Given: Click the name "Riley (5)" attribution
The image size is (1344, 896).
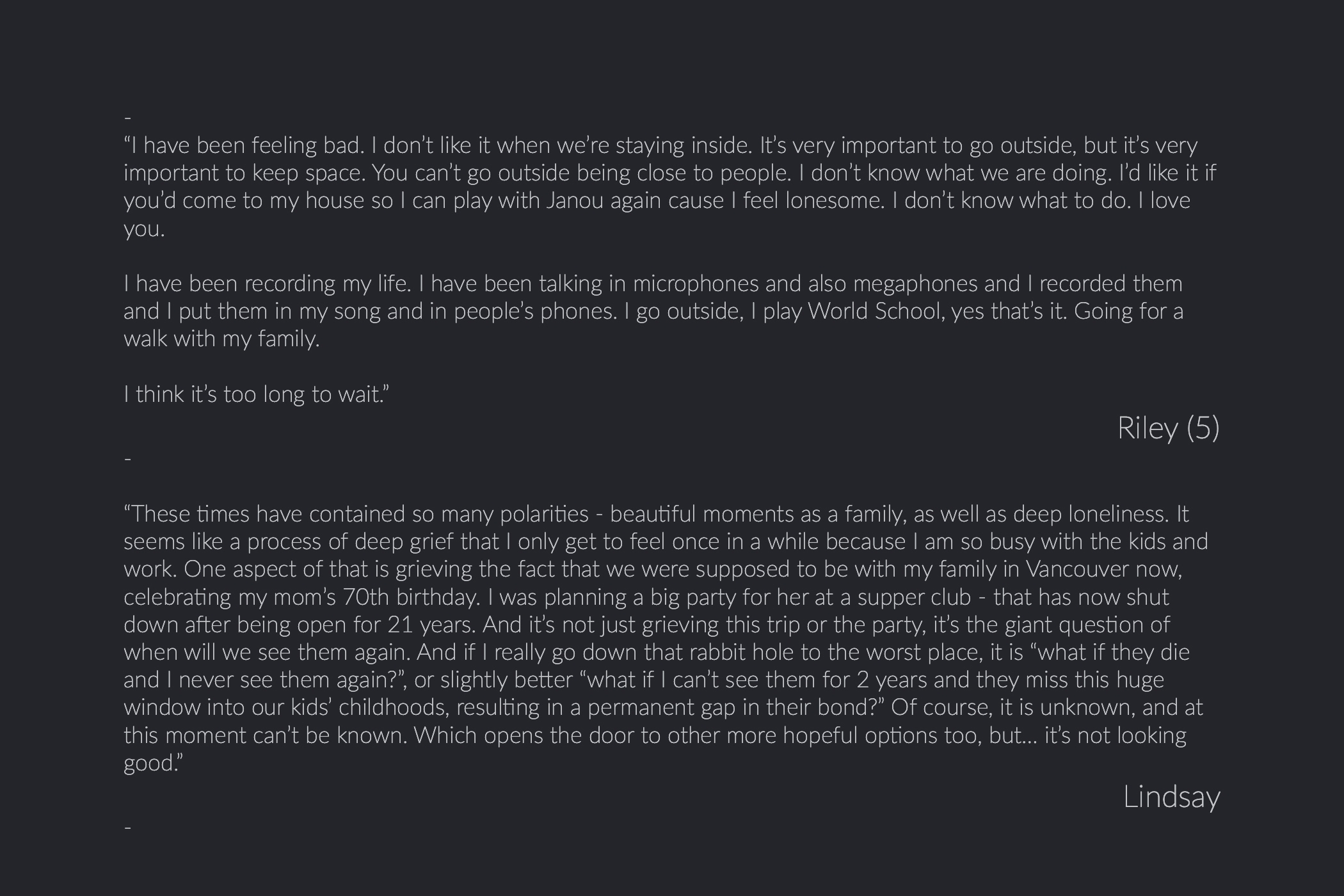Looking at the screenshot, I should click(x=1168, y=428).
